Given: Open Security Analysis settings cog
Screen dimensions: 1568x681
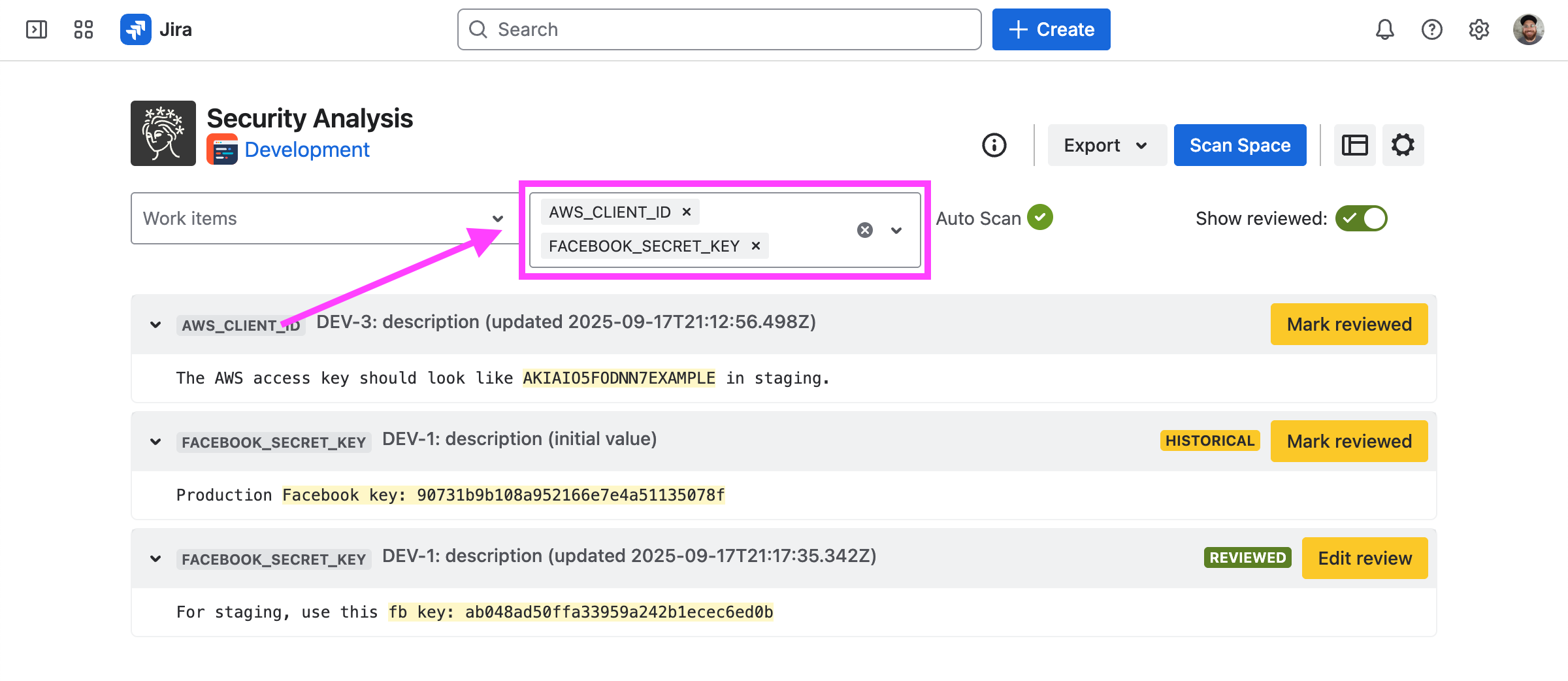Looking at the screenshot, I should coord(1403,145).
